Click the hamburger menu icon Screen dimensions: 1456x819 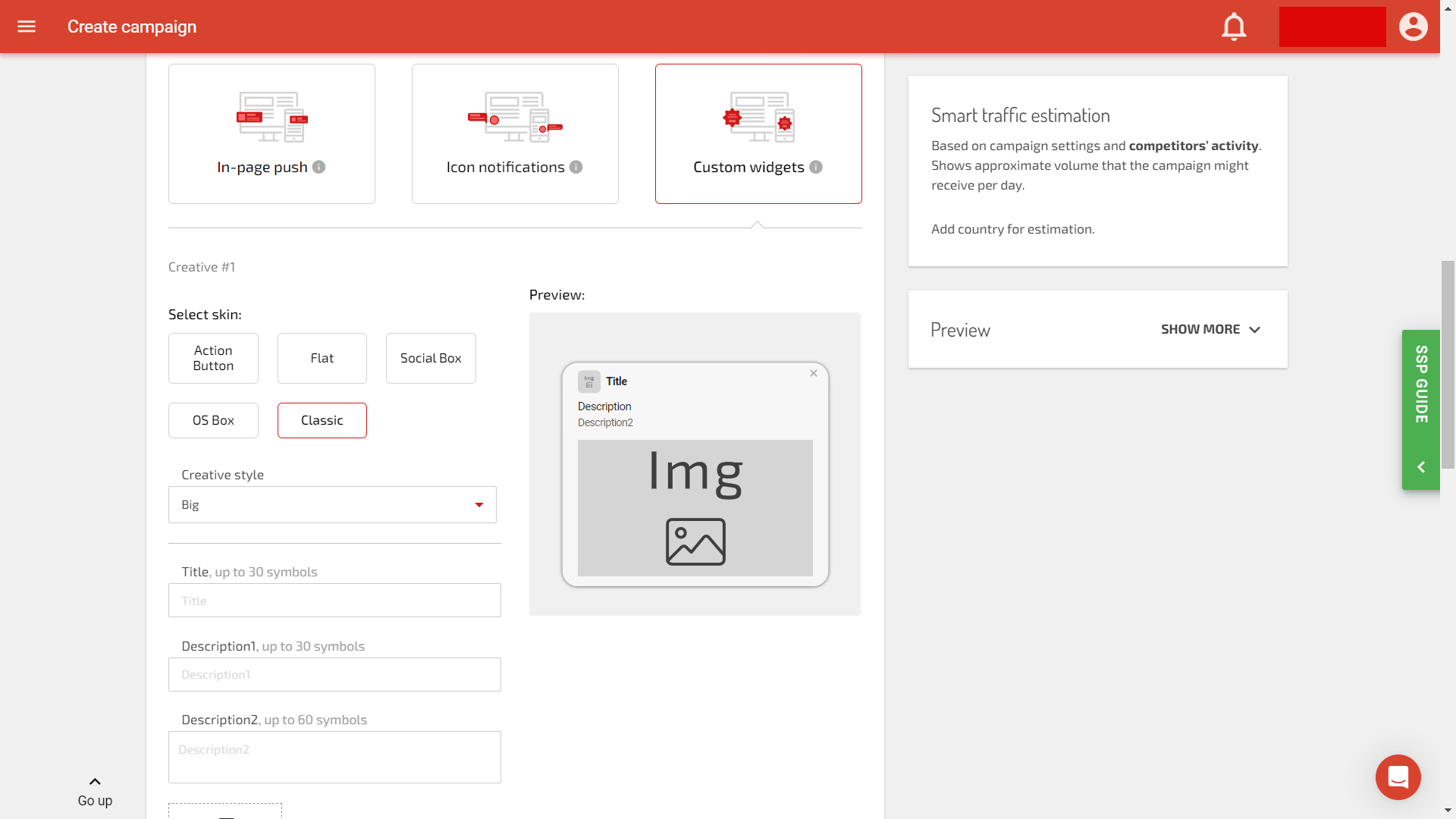[x=26, y=26]
